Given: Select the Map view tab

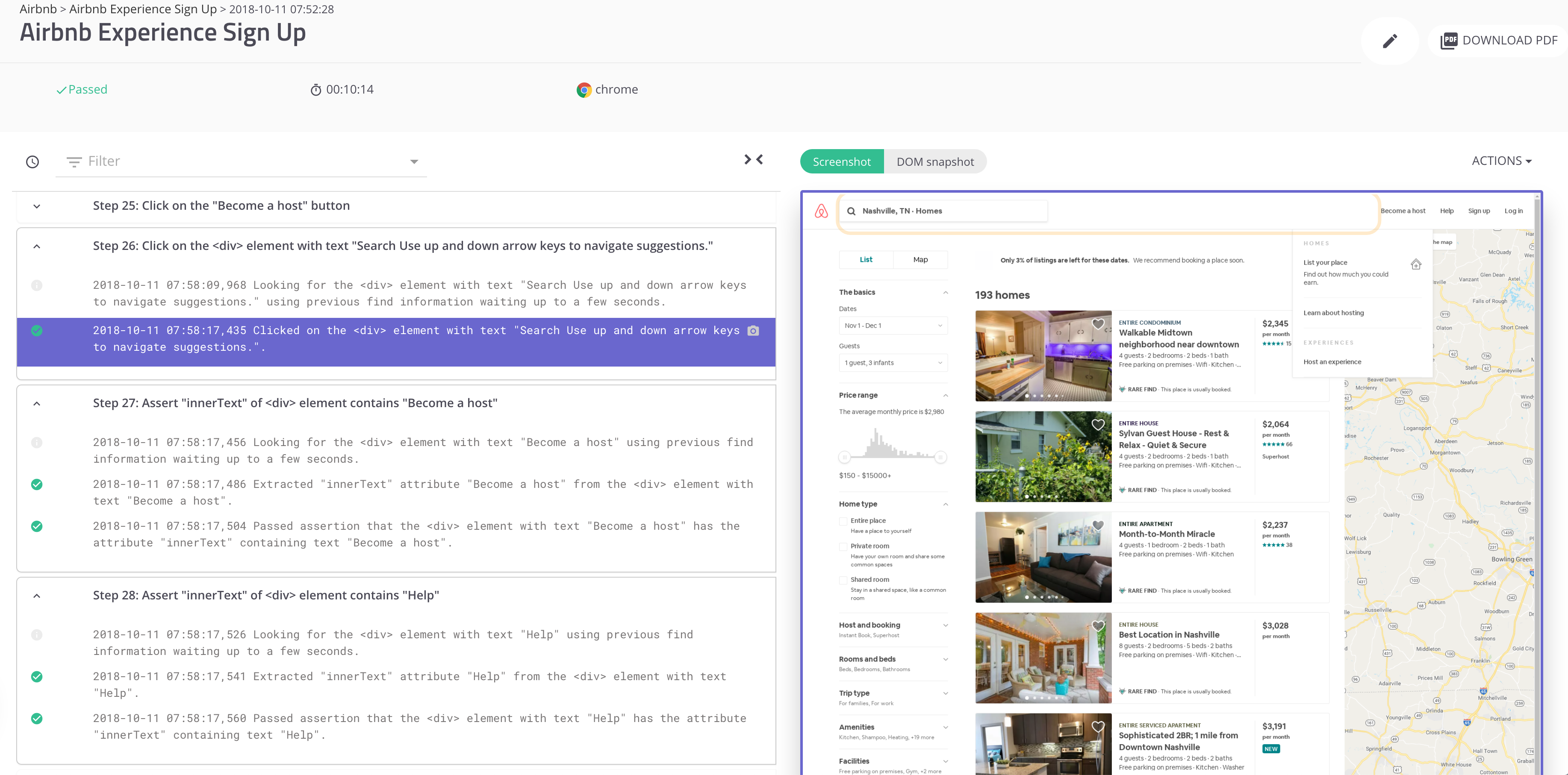Looking at the screenshot, I should [x=920, y=260].
